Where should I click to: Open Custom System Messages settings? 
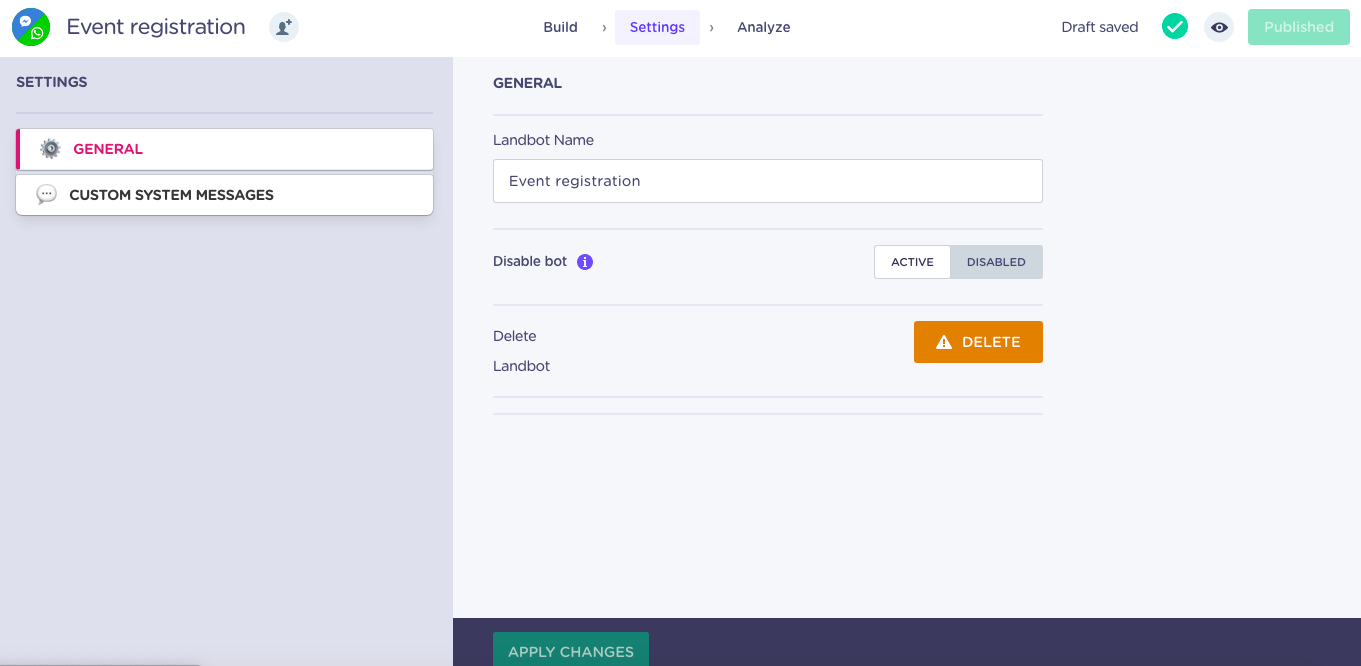[225, 195]
